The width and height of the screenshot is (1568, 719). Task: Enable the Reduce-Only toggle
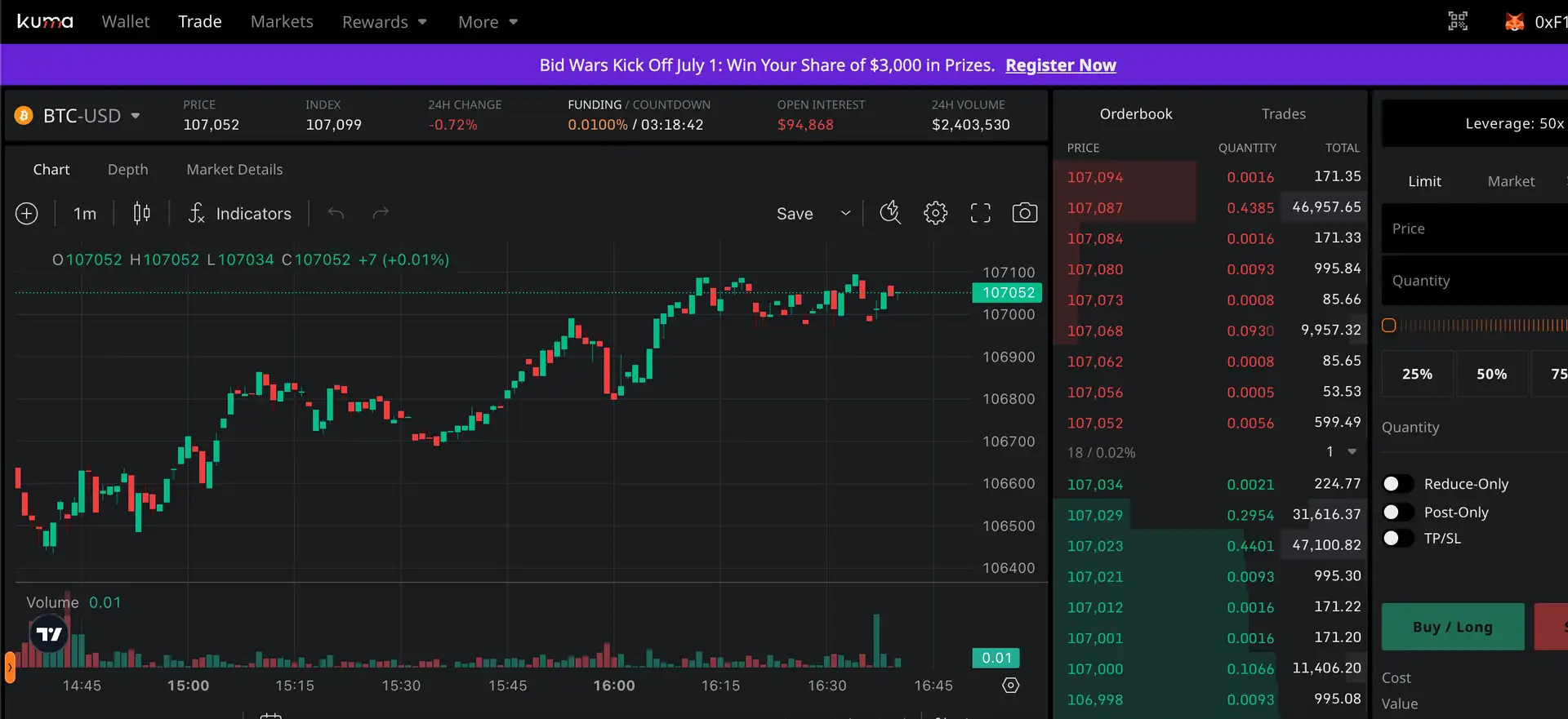[1397, 484]
